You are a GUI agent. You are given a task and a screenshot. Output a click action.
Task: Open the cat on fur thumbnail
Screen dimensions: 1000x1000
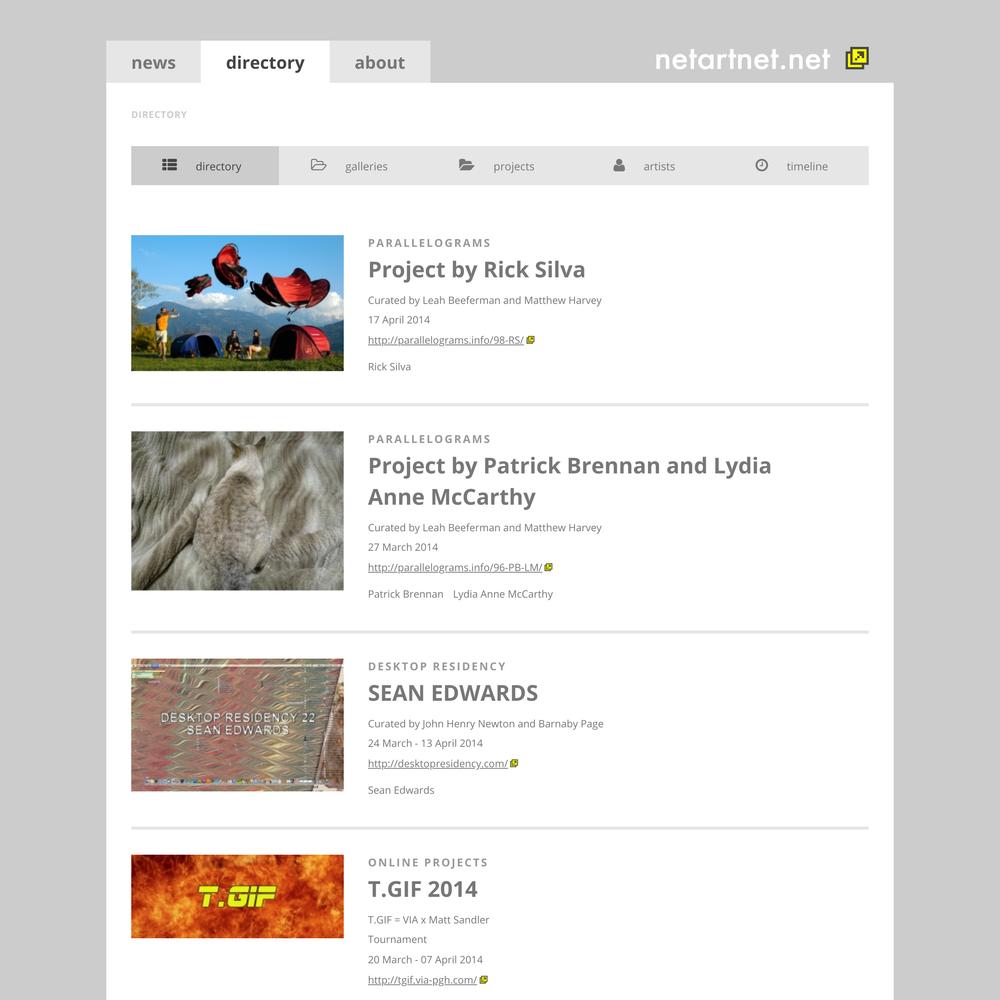coord(237,511)
